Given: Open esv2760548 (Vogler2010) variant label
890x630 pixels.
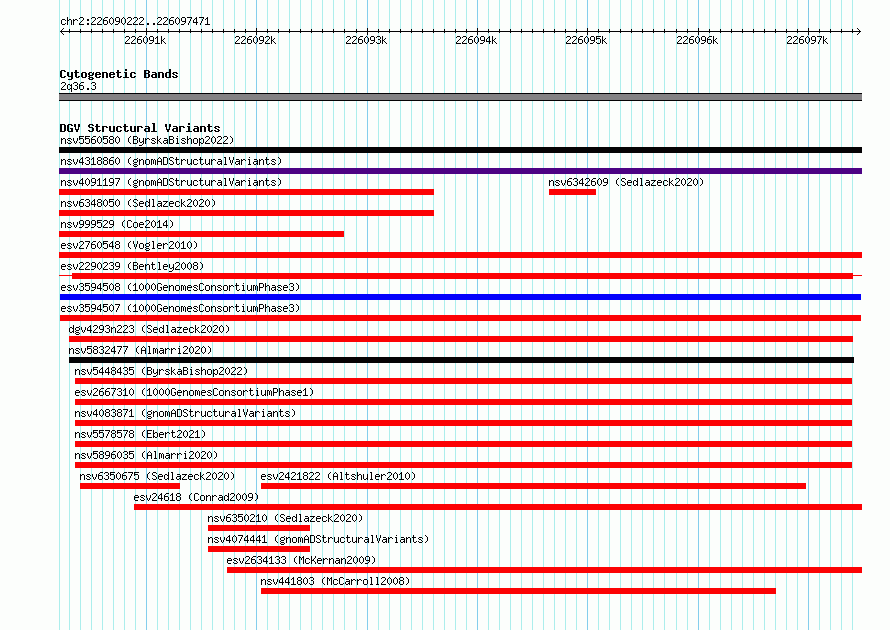Looking at the screenshot, I should (129, 245).
